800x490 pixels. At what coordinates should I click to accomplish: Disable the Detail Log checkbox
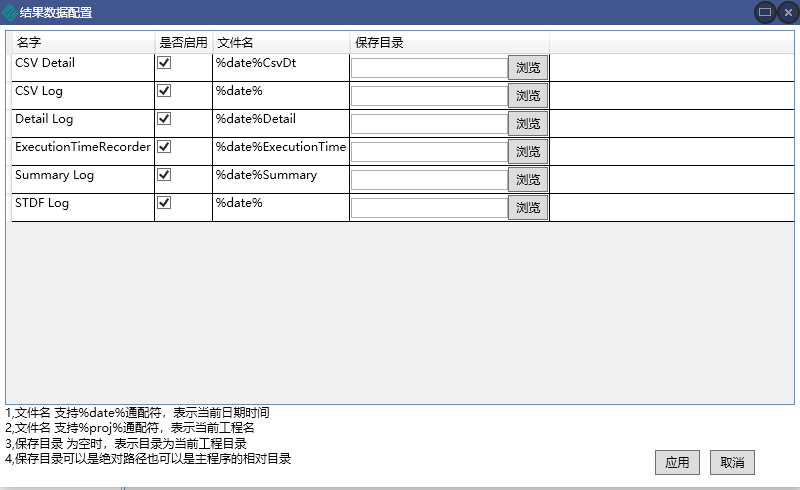[164, 119]
